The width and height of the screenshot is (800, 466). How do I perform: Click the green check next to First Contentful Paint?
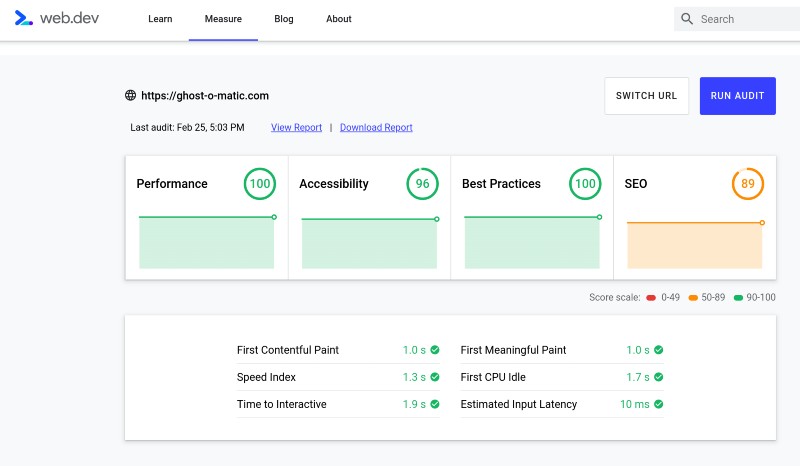click(435, 350)
